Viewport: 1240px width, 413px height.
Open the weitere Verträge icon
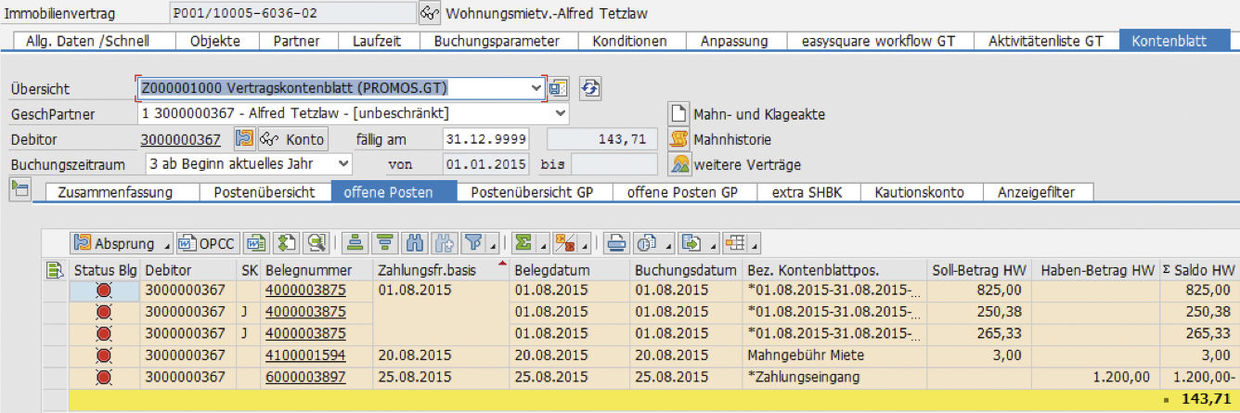coord(679,164)
